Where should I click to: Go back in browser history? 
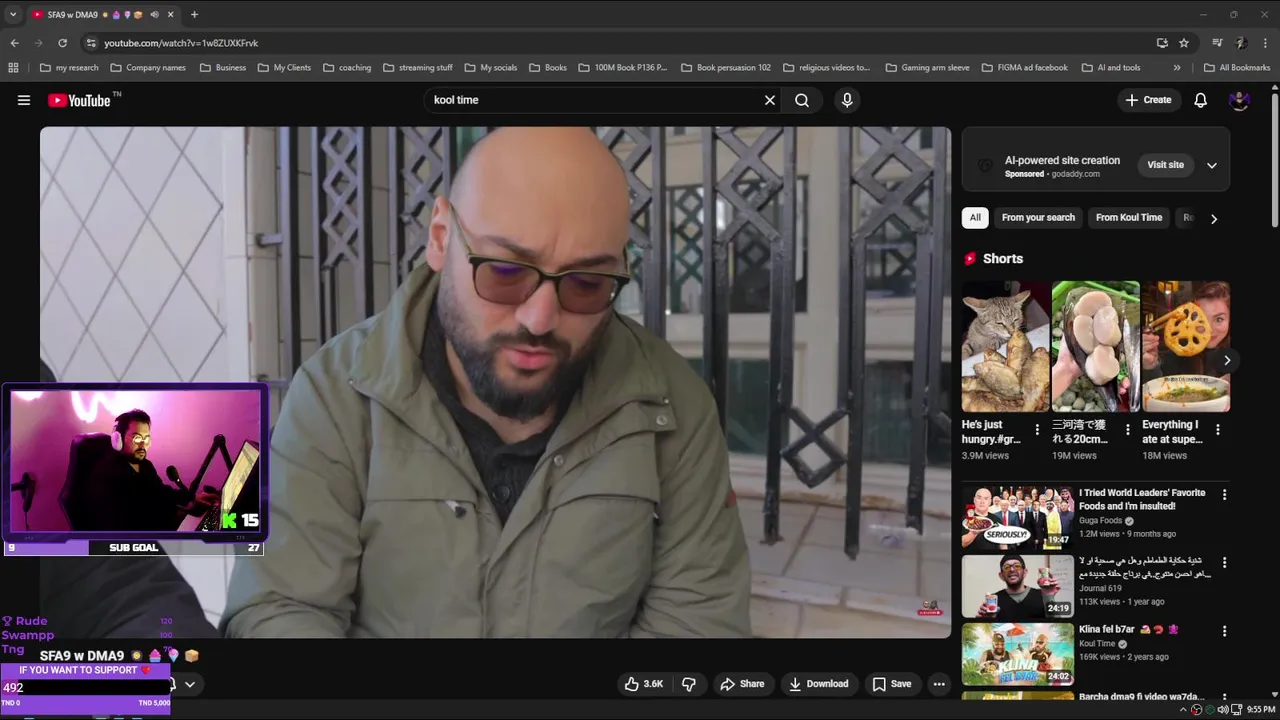pos(14,43)
